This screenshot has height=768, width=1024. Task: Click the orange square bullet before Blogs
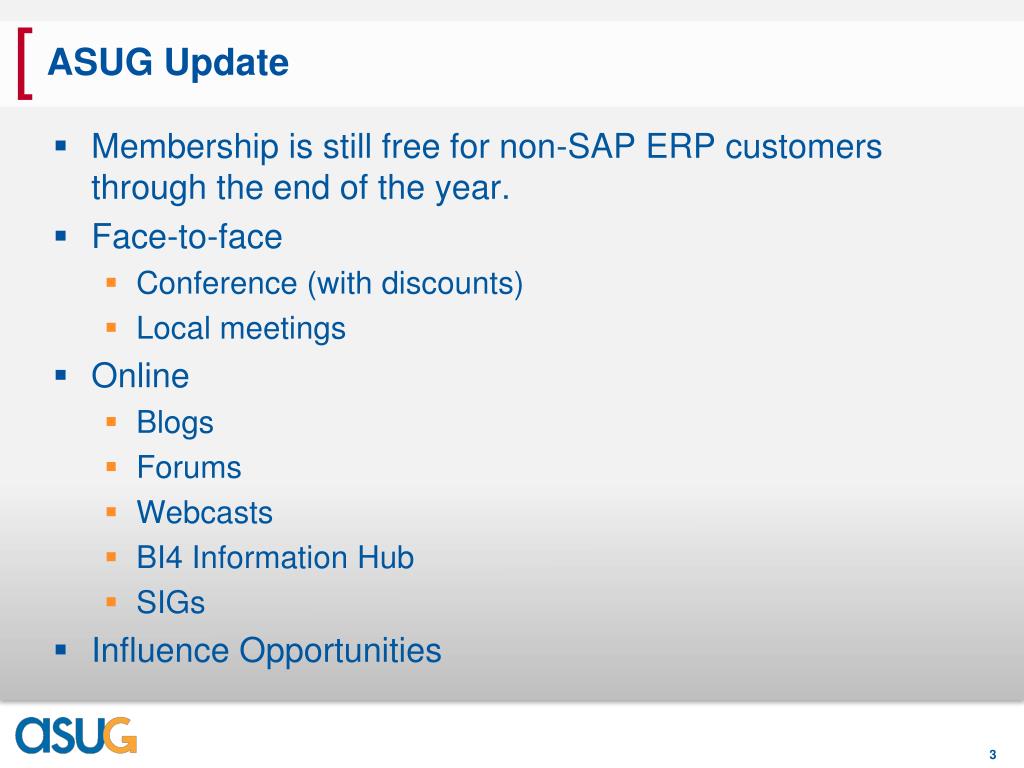pyautogui.click(x=111, y=422)
